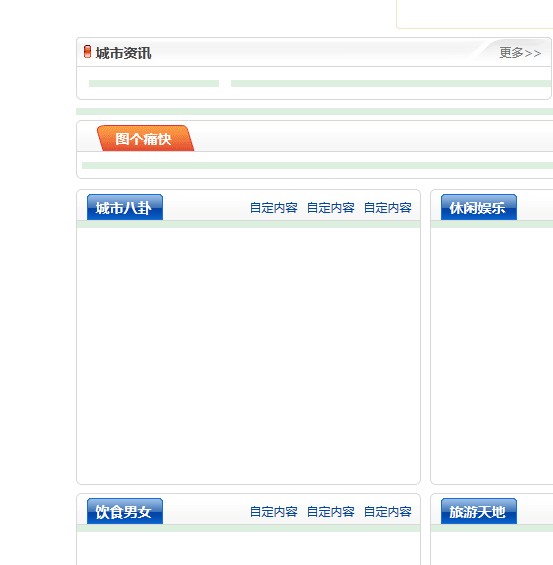The width and height of the screenshot is (553, 565).
Task: Select the orange 图个痛快 tab
Action: click(145, 138)
